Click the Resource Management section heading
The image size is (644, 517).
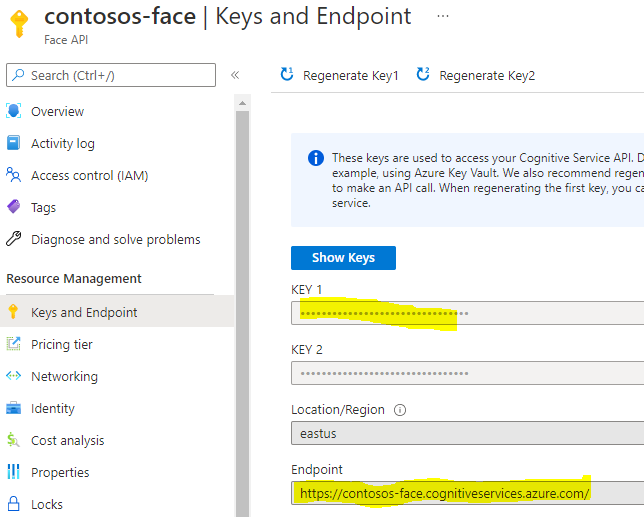click(x=74, y=278)
